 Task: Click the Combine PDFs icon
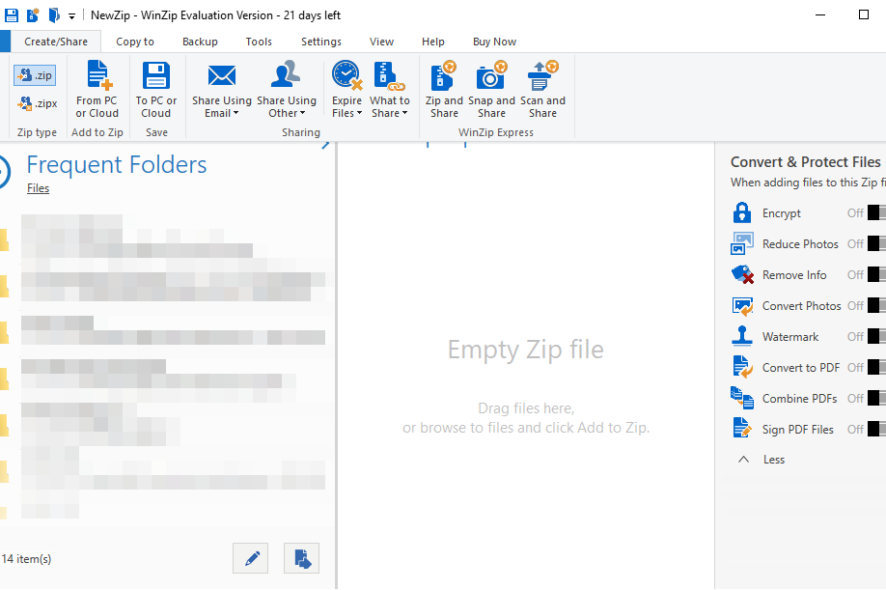coord(742,398)
